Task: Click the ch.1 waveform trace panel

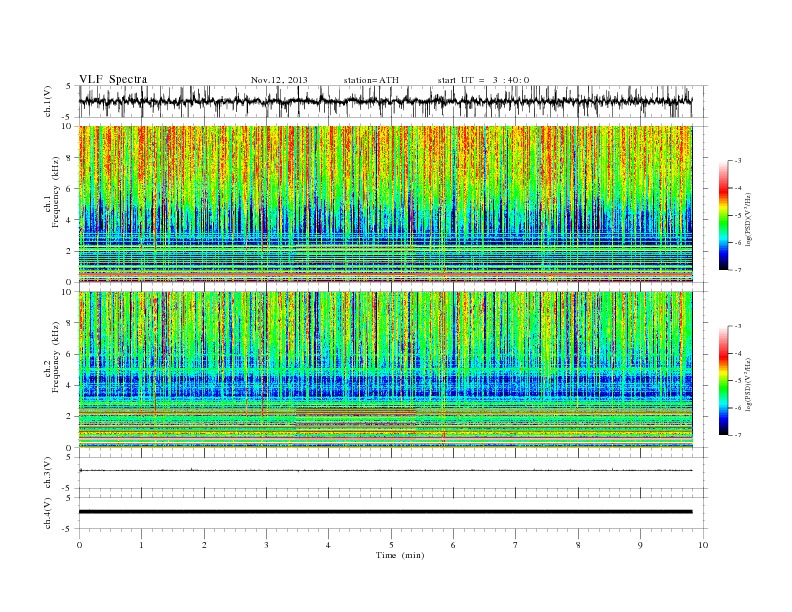Action: point(393,101)
